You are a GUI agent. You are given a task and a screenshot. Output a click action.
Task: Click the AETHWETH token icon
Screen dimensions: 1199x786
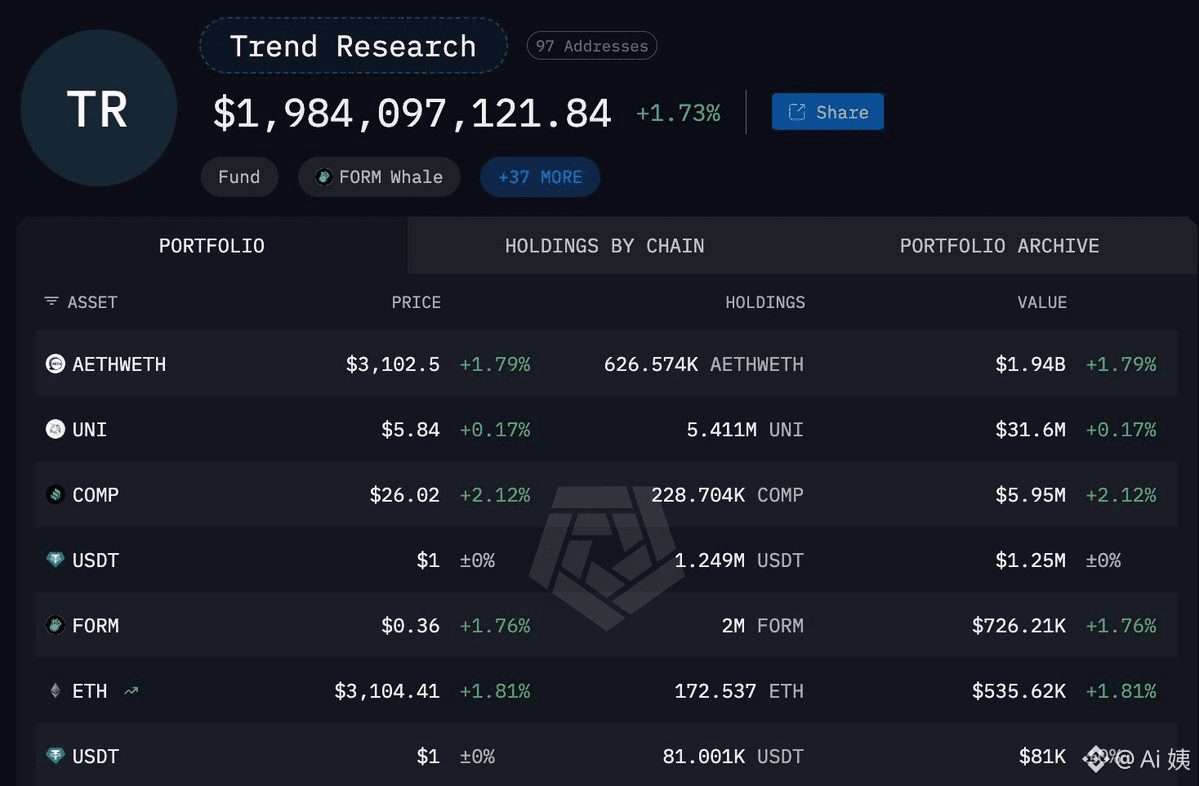[x=57, y=364]
